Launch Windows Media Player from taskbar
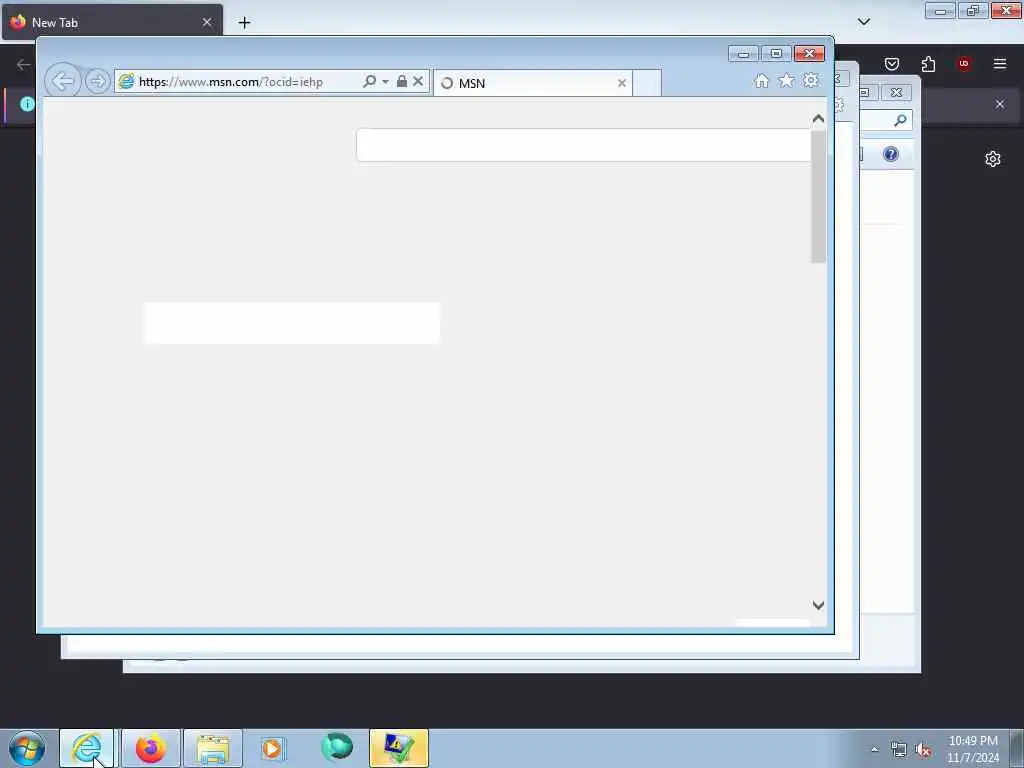Screen dimensions: 1024x768 pyautogui.click(x=273, y=748)
